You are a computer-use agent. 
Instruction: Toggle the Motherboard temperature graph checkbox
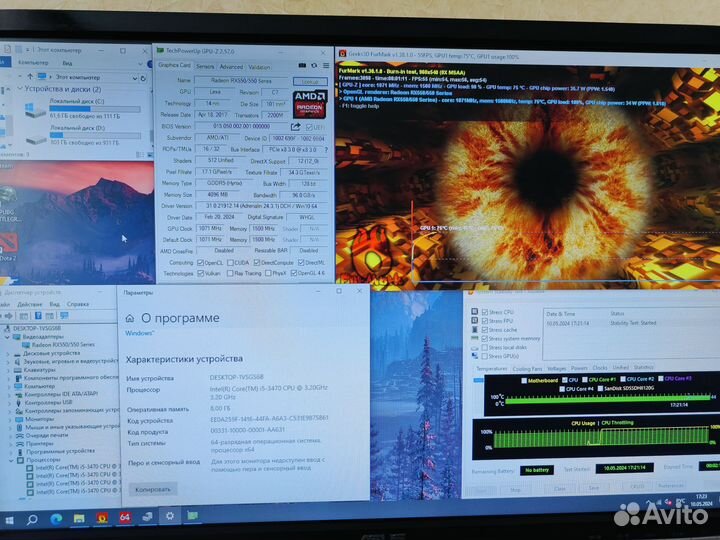(x=524, y=380)
